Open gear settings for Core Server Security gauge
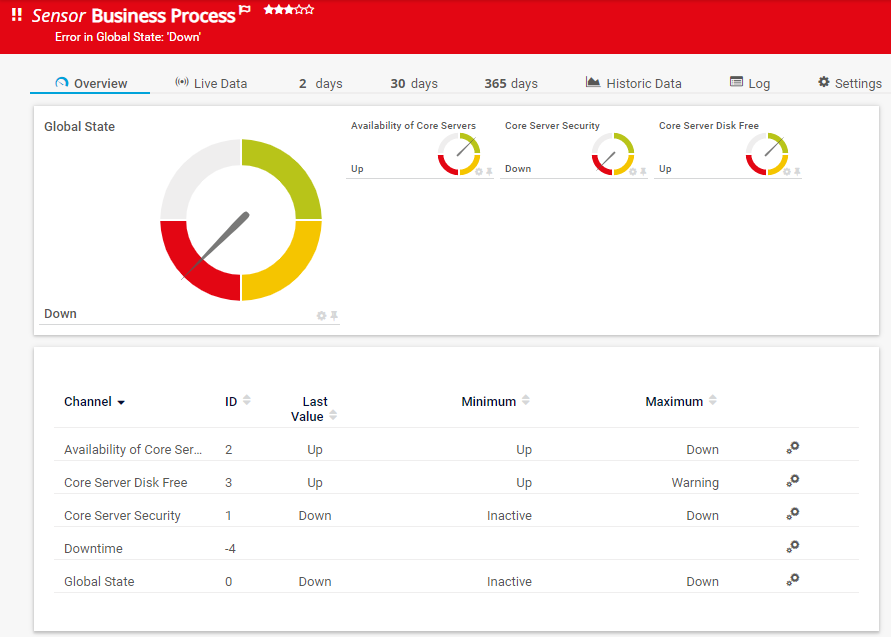Viewport: 891px width, 637px height. pos(633,172)
